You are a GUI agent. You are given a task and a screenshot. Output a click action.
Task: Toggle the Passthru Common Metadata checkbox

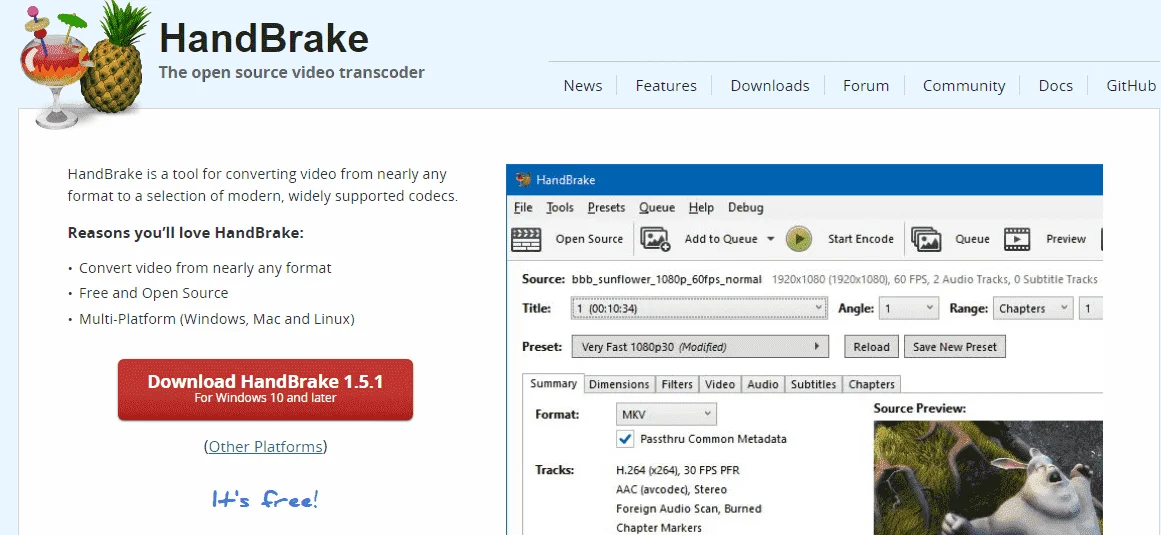coord(625,439)
